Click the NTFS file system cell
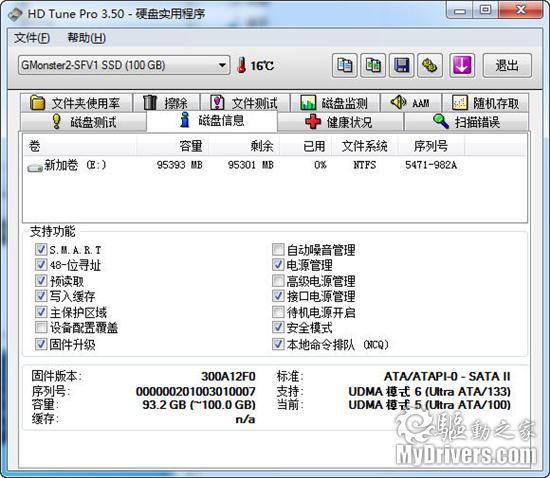The width and height of the screenshot is (550, 478). tap(365, 165)
